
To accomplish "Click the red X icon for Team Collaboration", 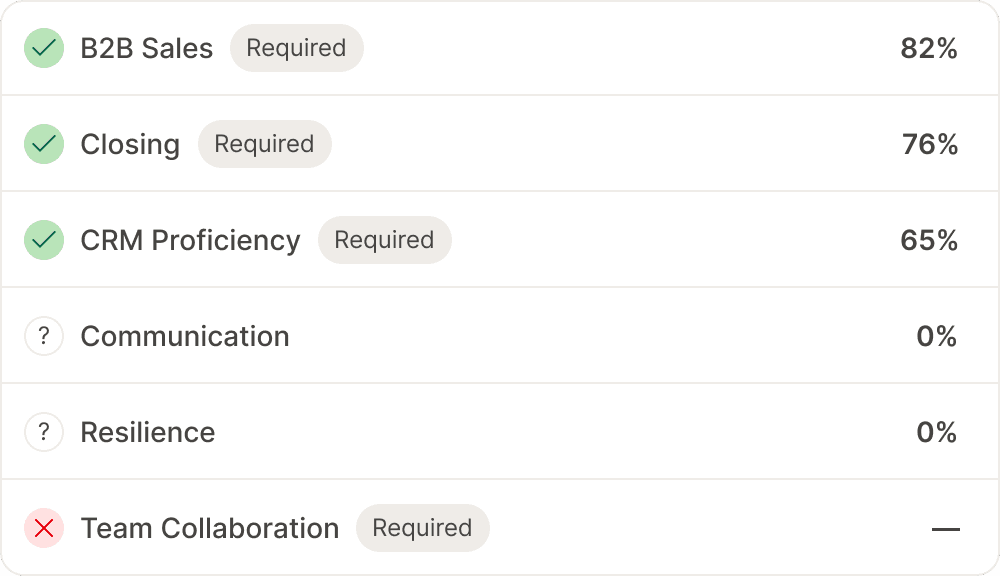I will pos(44,528).
